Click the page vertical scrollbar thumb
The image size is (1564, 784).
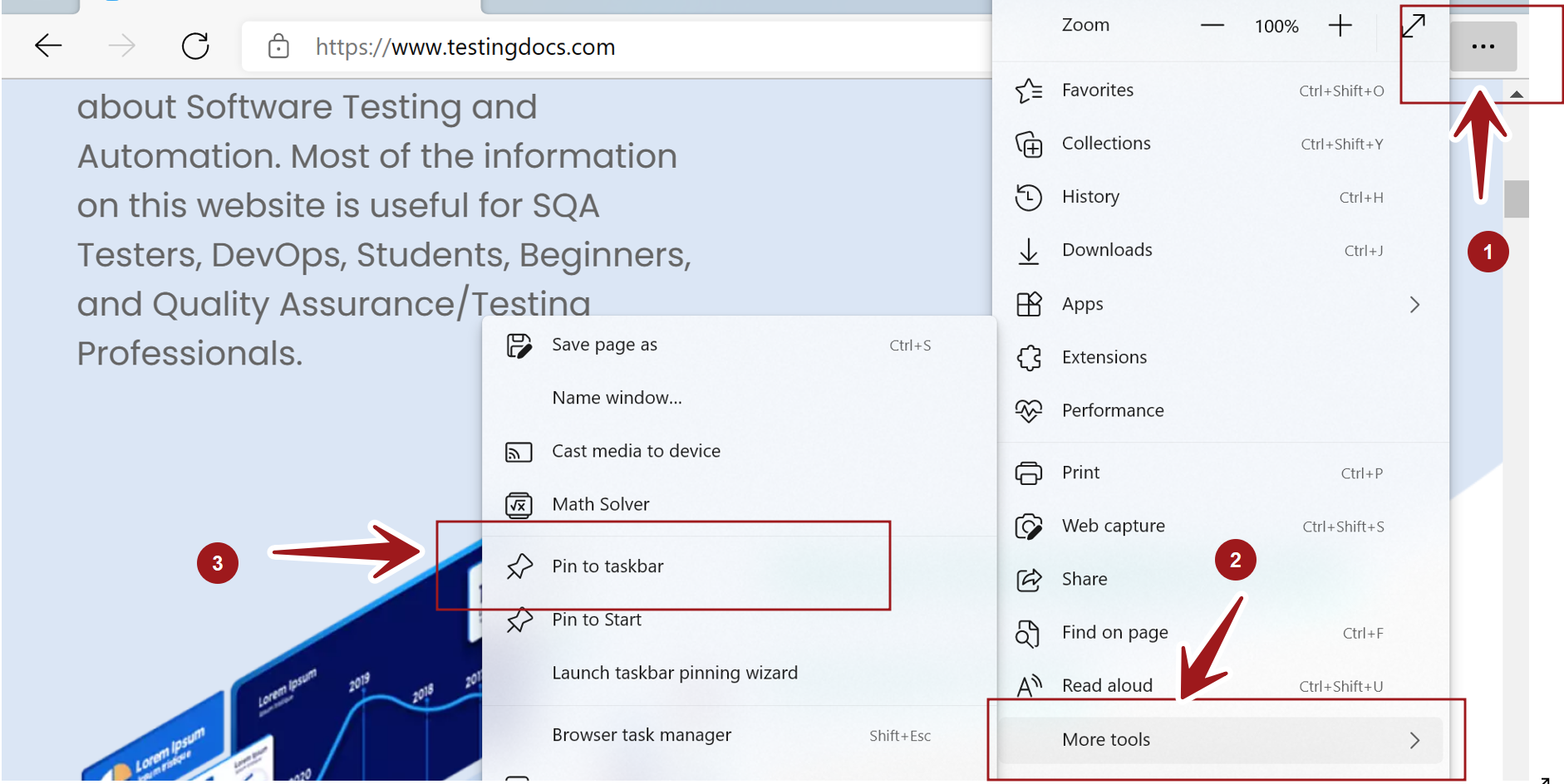[1517, 199]
